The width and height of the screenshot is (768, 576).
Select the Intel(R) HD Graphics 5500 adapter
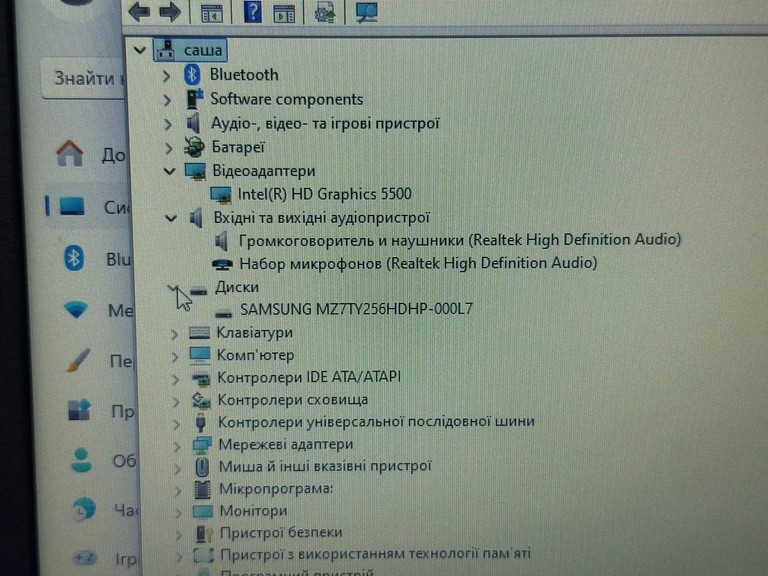point(324,194)
